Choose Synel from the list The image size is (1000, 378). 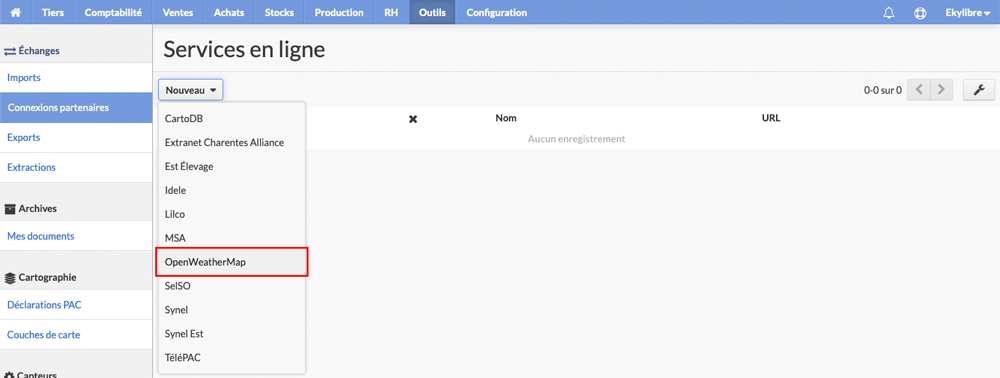click(232, 310)
